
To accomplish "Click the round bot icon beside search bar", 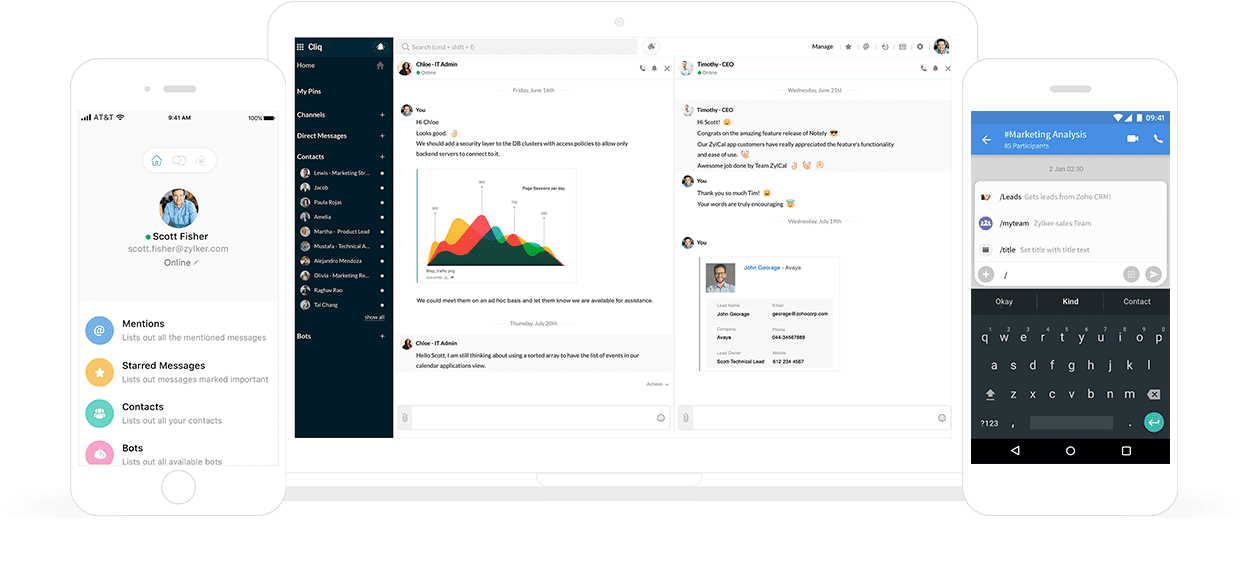I will tap(652, 46).
